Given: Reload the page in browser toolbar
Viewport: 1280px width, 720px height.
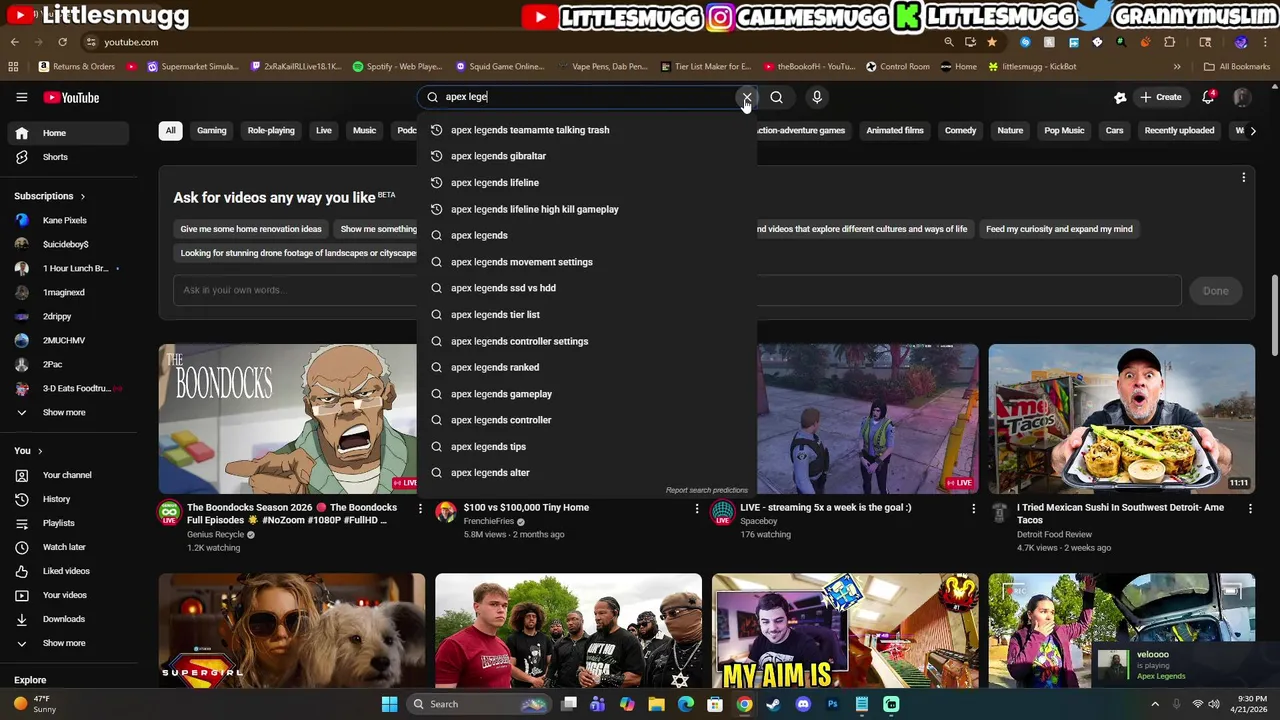Looking at the screenshot, I should click(62, 42).
